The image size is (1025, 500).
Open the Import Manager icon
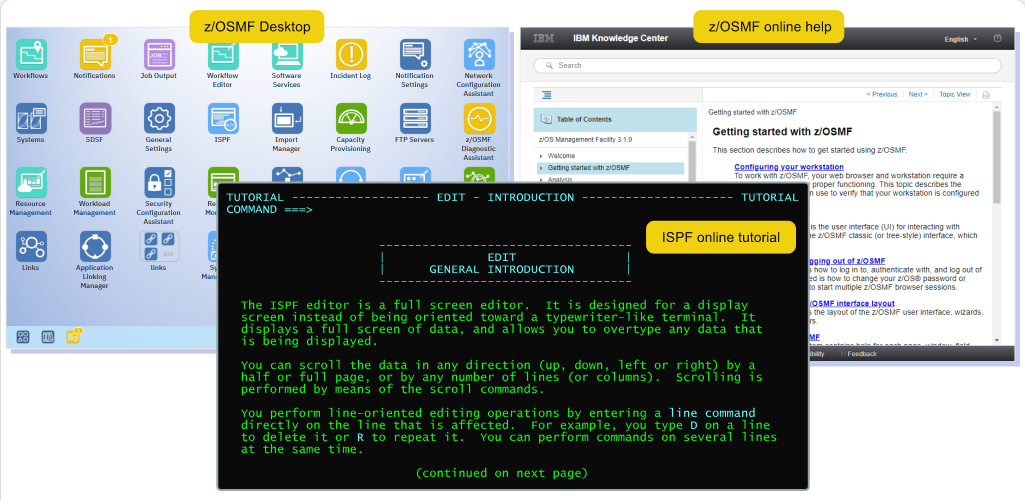pos(287,118)
